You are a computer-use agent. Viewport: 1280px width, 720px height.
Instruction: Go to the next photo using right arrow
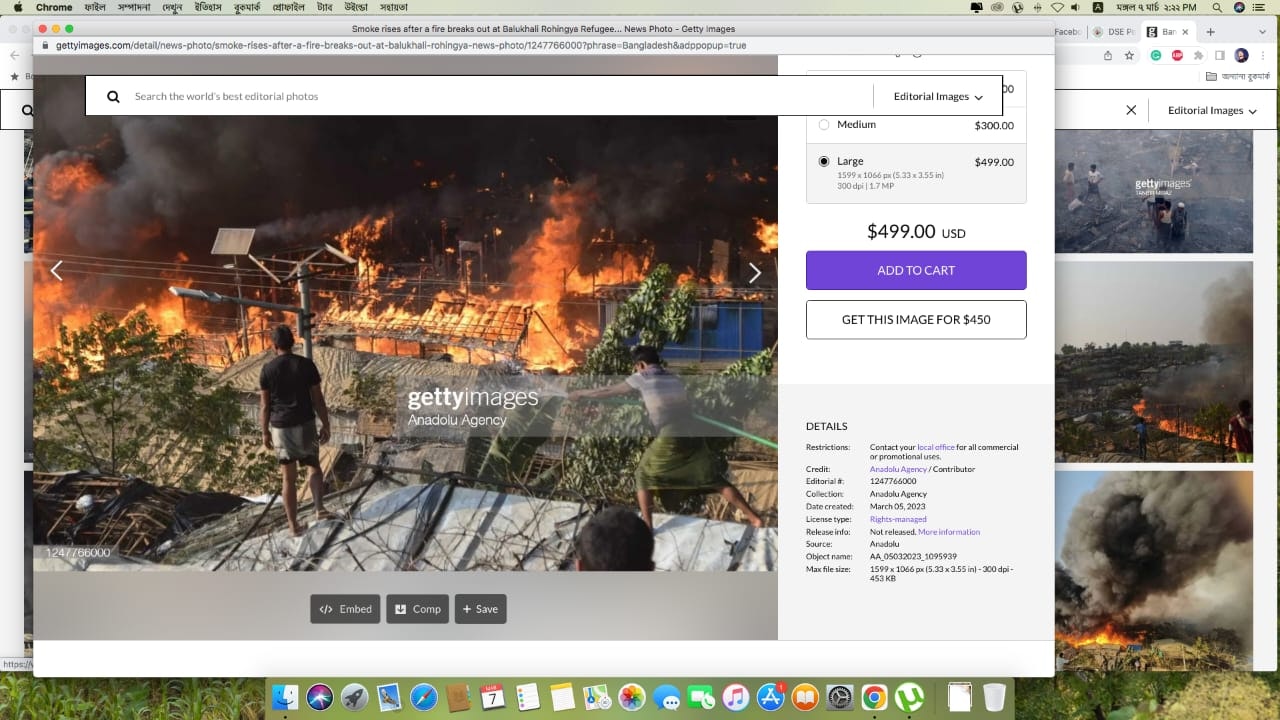pyautogui.click(x=755, y=273)
